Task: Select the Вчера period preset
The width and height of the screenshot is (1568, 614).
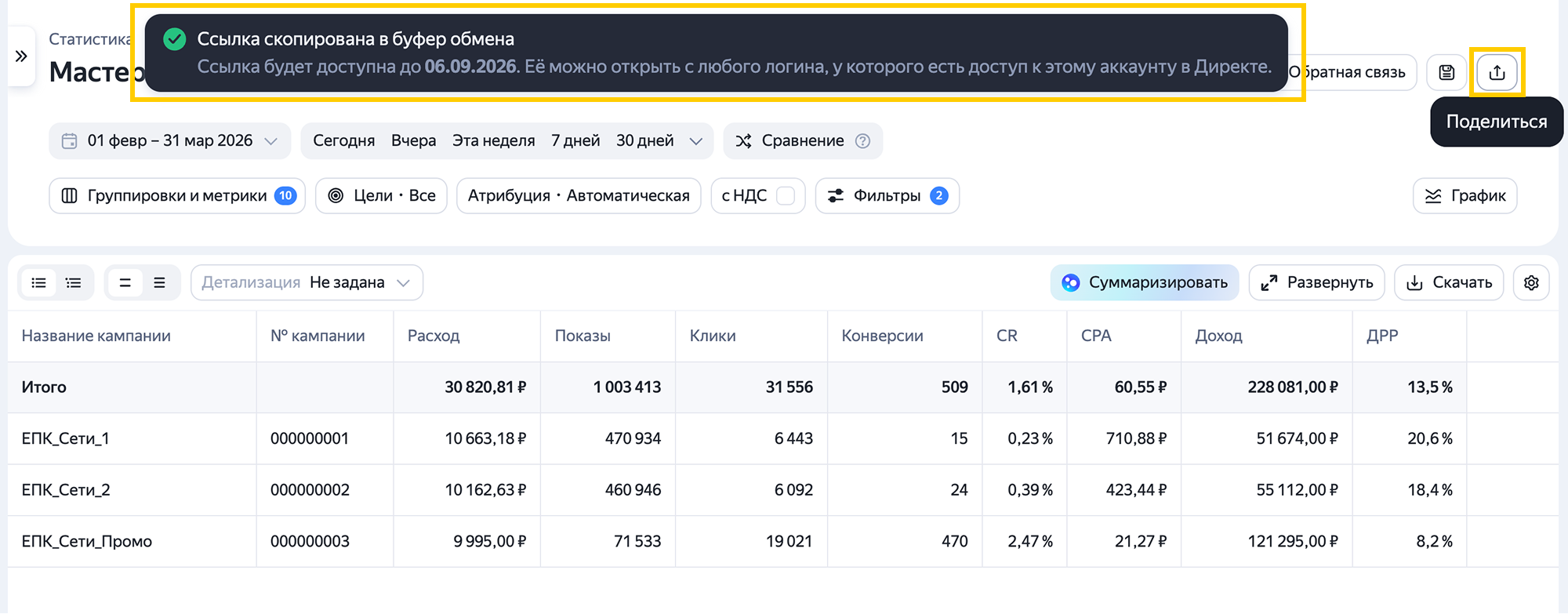Action: pos(413,141)
